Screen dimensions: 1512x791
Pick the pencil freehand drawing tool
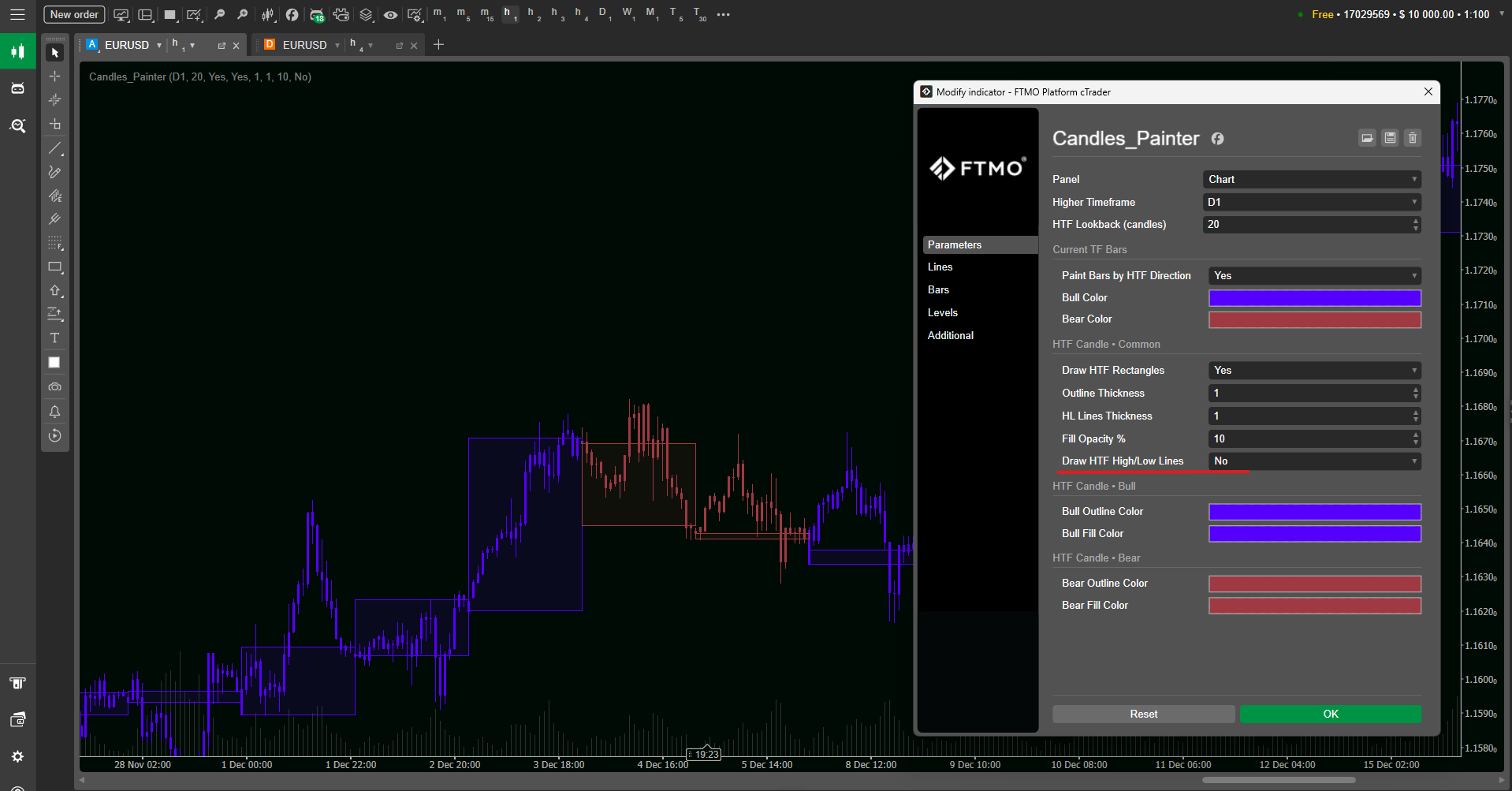pyautogui.click(x=54, y=172)
